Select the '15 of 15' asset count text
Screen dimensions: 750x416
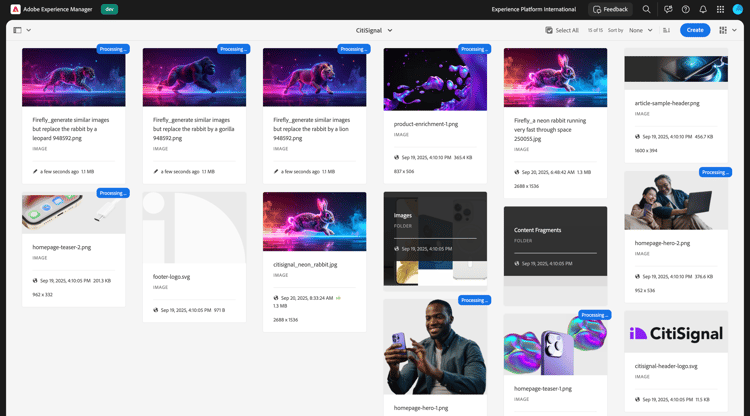tap(595, 30)
